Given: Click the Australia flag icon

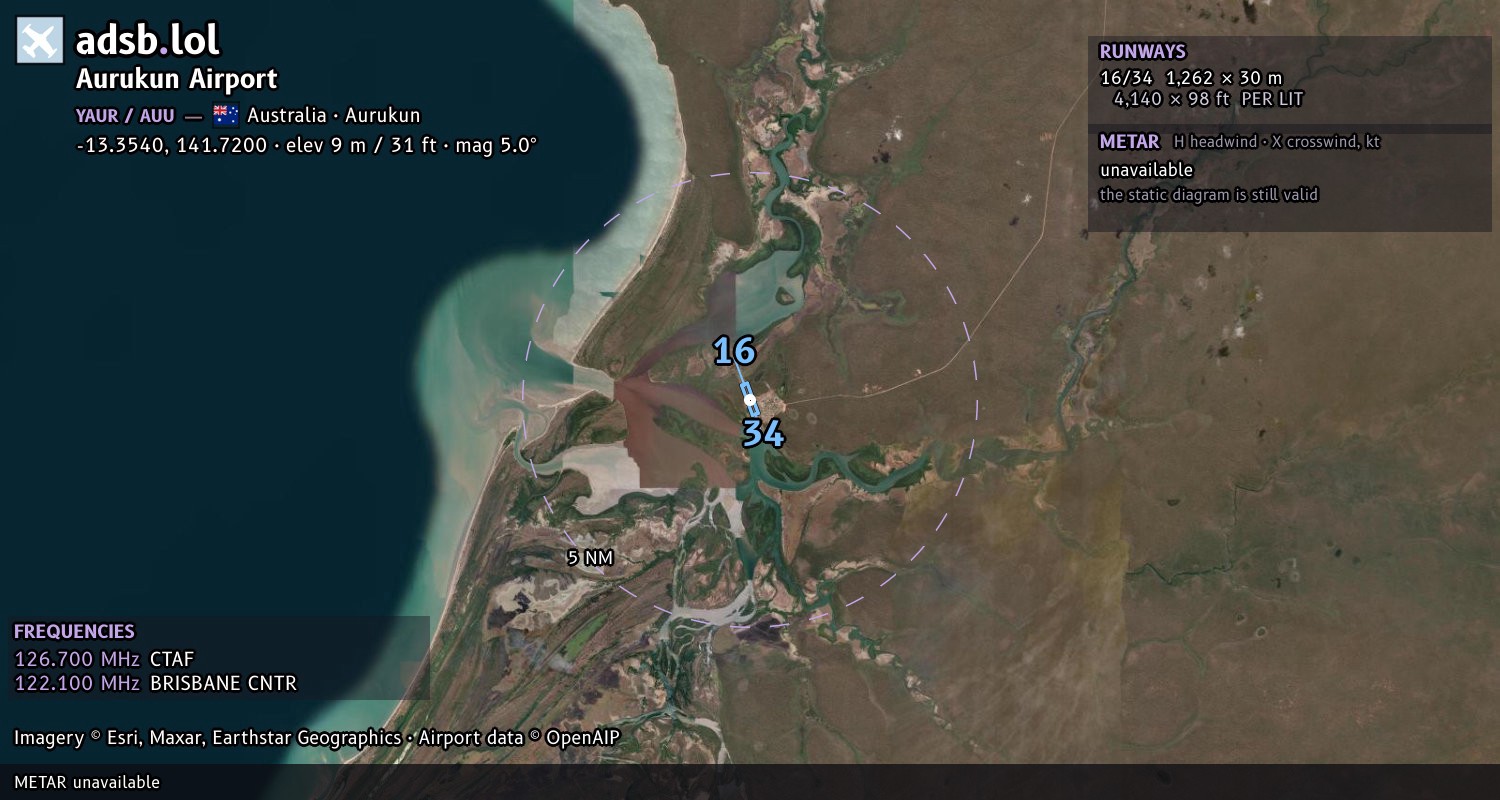Looking at the screenshot, I should tap(225, 114).
